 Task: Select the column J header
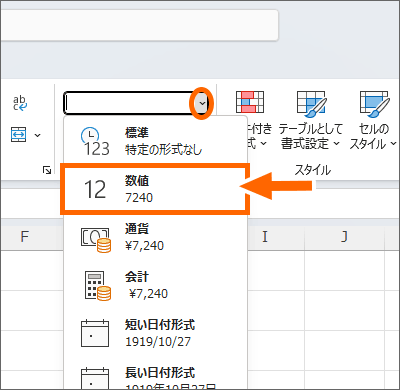(x=345, y=236)
